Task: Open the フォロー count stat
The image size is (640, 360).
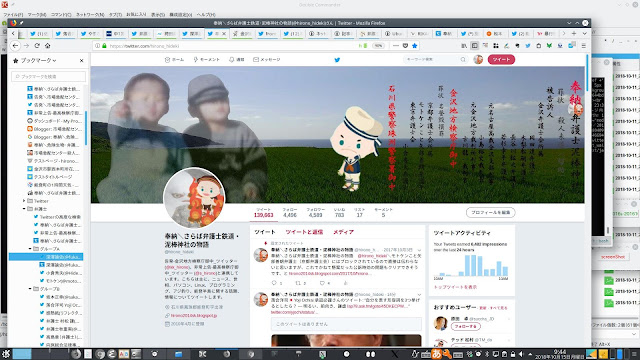Action: pos(290,212)
